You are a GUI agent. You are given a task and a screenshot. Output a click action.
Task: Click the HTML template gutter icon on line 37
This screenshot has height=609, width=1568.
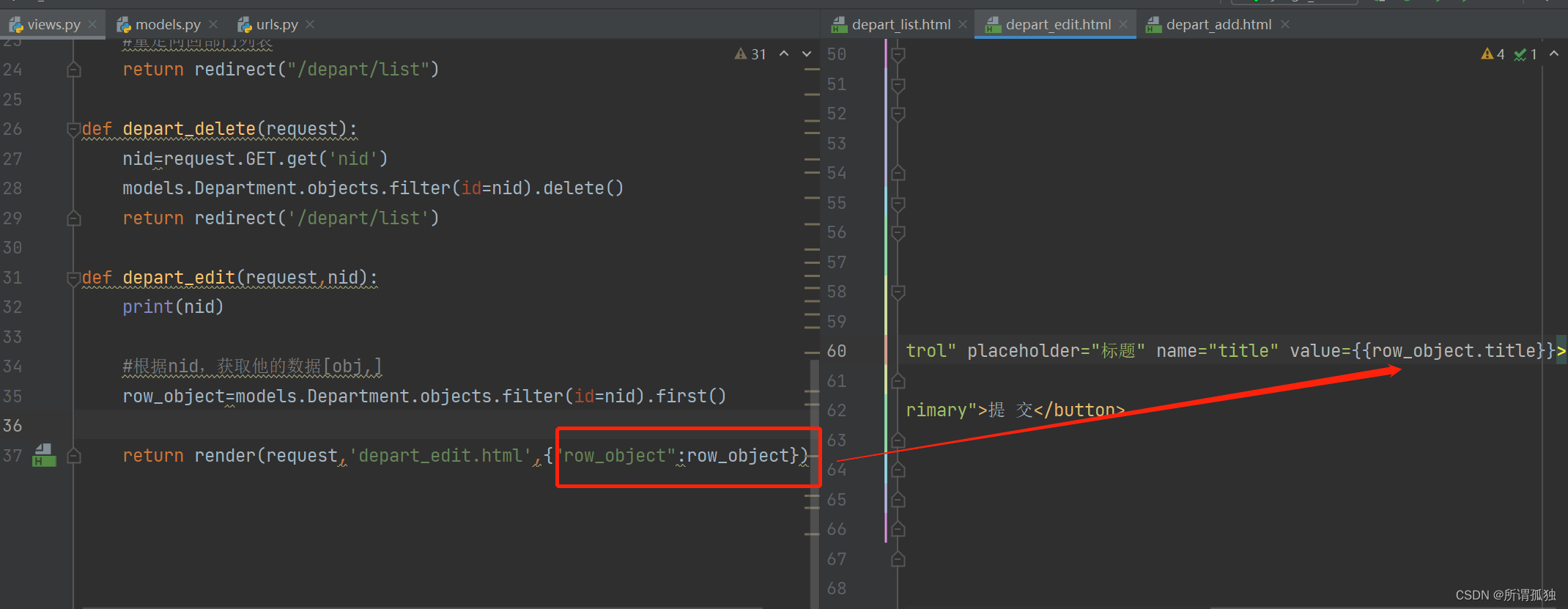44,455
